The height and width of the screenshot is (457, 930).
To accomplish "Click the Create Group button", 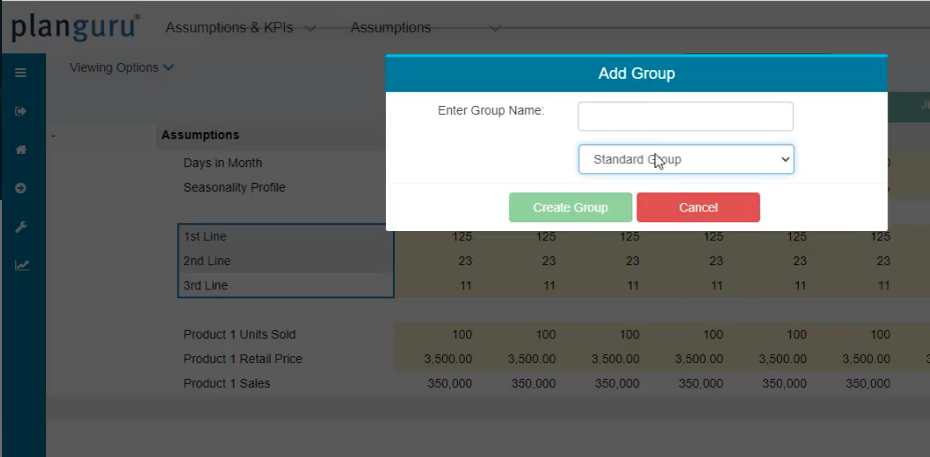I will pyautogui.click(x=571, y=207).
